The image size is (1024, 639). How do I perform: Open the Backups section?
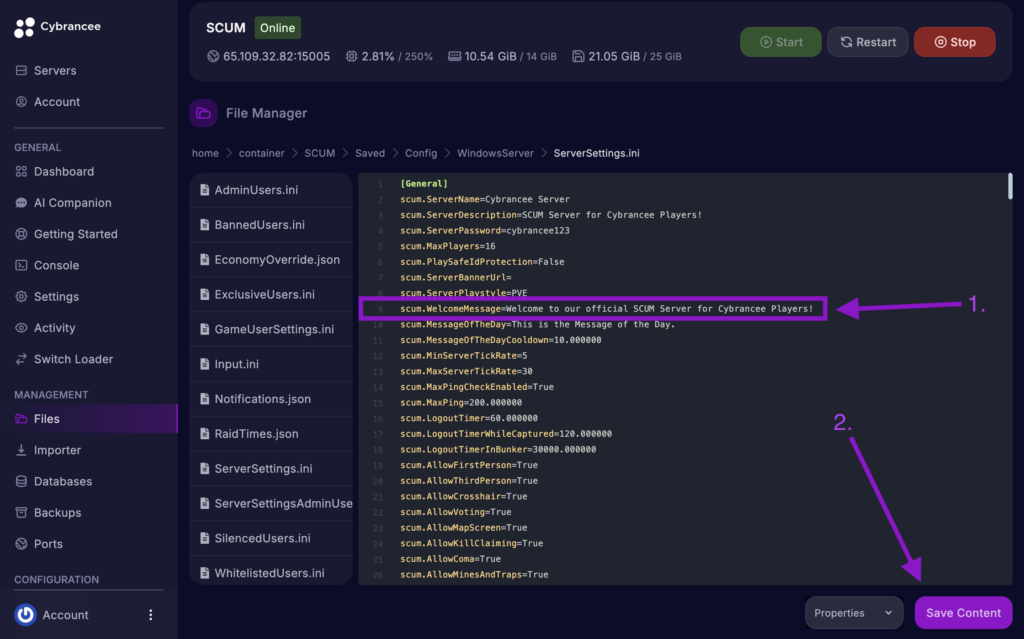tap(58, 512)
